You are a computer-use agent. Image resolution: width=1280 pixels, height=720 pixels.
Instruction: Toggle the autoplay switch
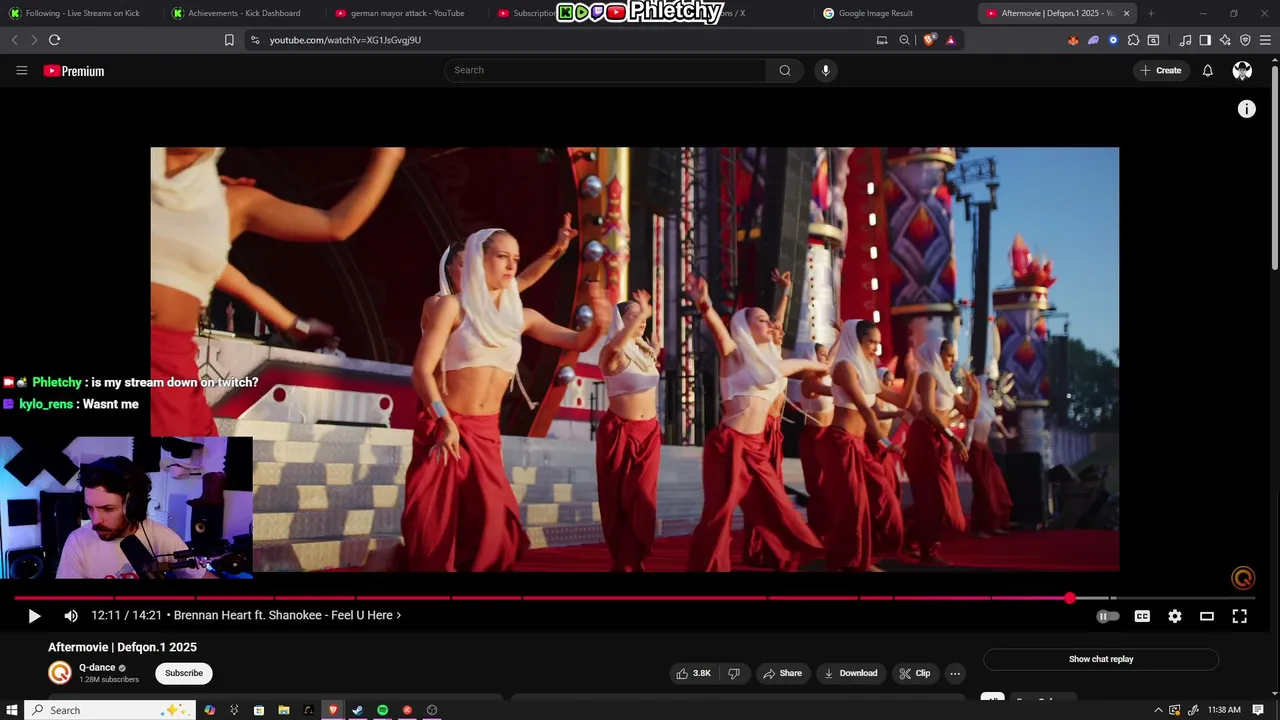[x=1108, y=616]
